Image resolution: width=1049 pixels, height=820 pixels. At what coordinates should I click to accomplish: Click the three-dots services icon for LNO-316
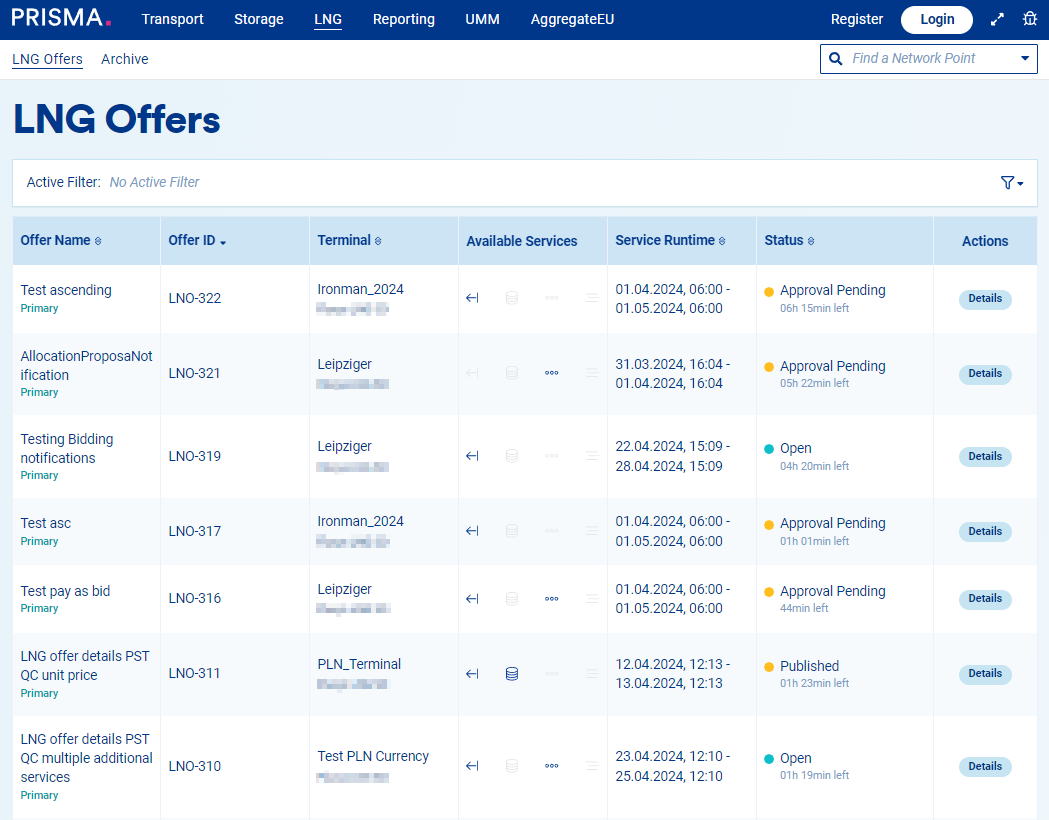pos(551,599)
